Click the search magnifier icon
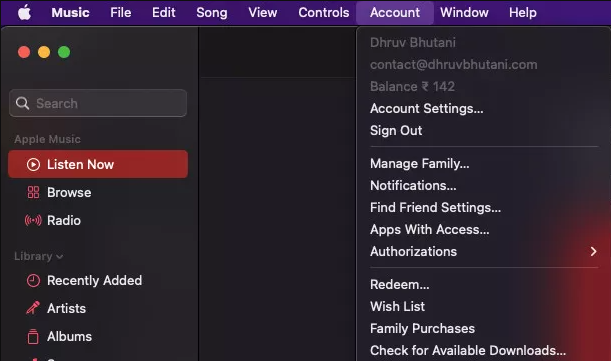Viewport: 611px width, 361px height. (22, 103)
